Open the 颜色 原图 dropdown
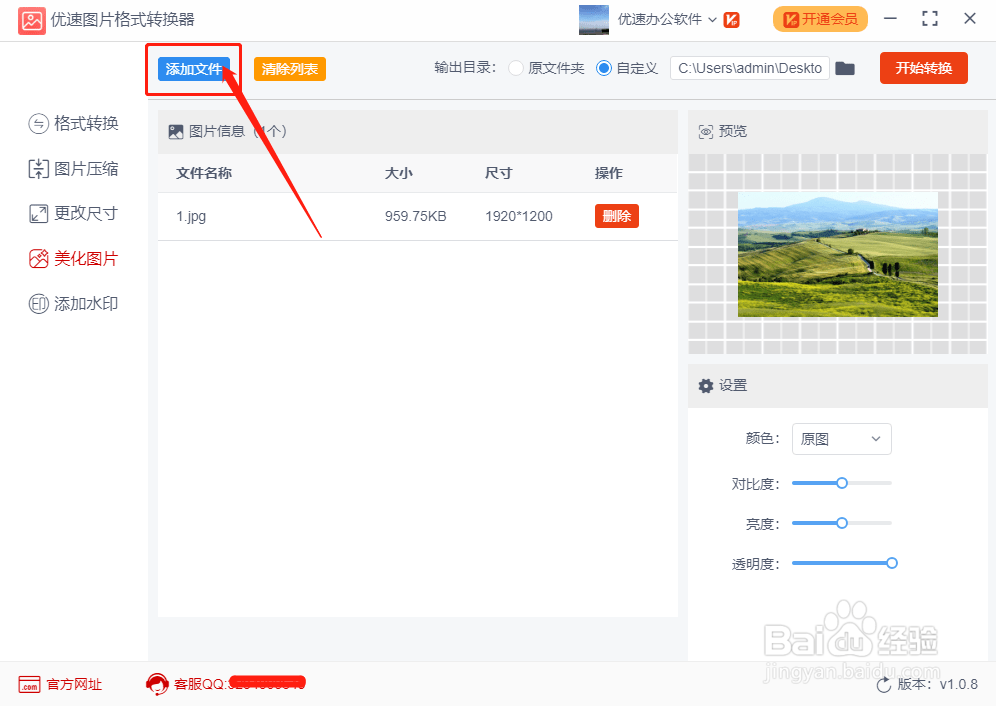 coord(842,439)
